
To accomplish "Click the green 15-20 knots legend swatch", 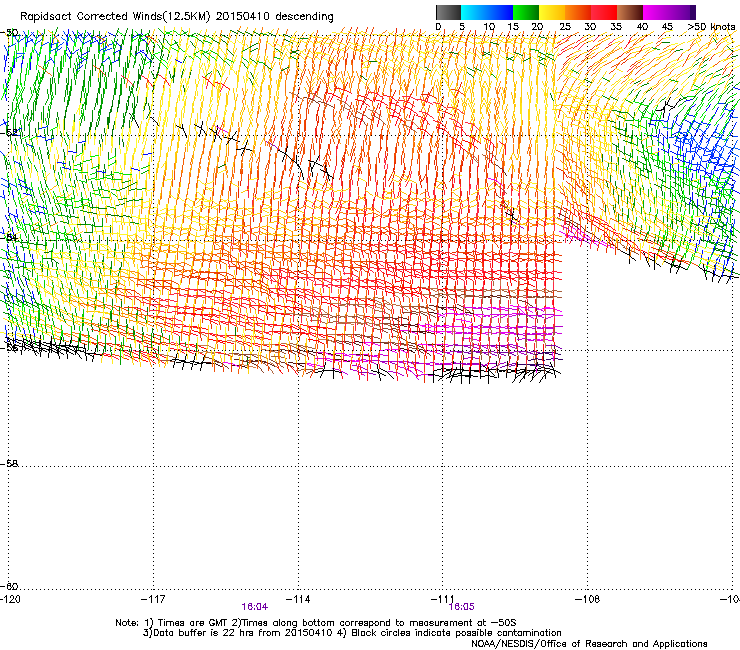I will coord(526,12).
